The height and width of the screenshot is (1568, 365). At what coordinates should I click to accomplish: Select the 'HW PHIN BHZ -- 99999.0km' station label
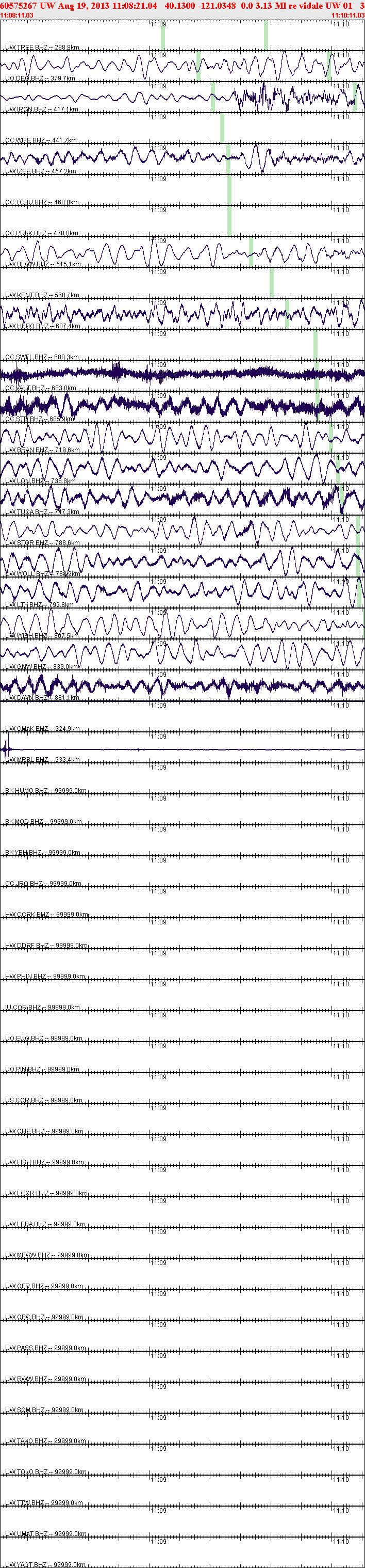45,978
